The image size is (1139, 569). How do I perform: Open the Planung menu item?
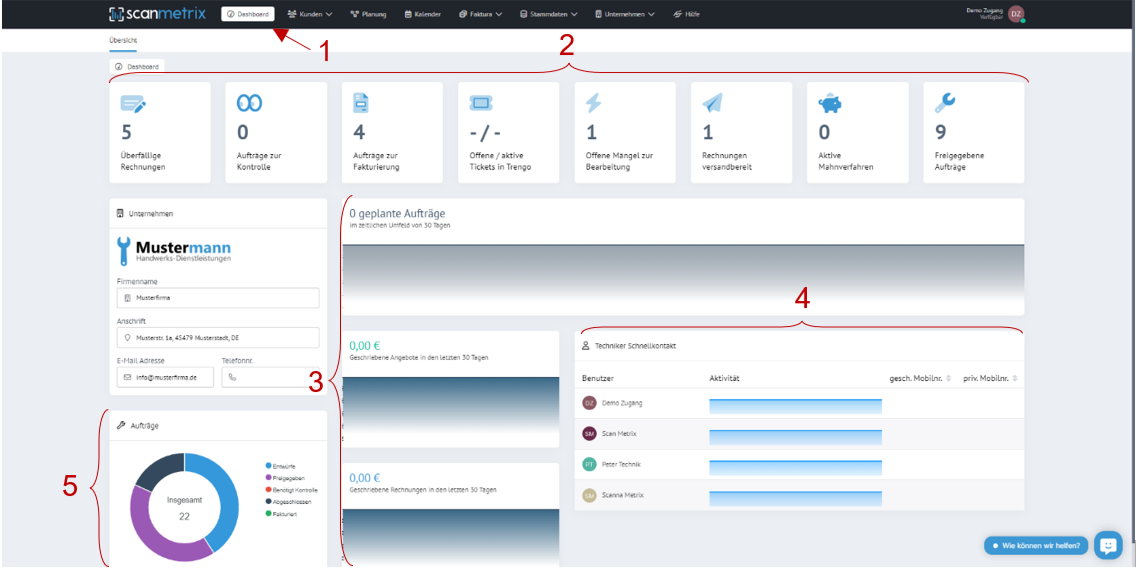(x=368, y=14)
